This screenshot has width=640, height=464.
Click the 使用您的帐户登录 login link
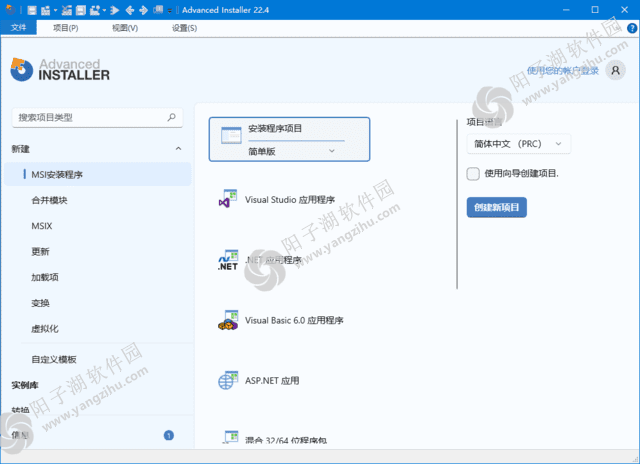563,71
